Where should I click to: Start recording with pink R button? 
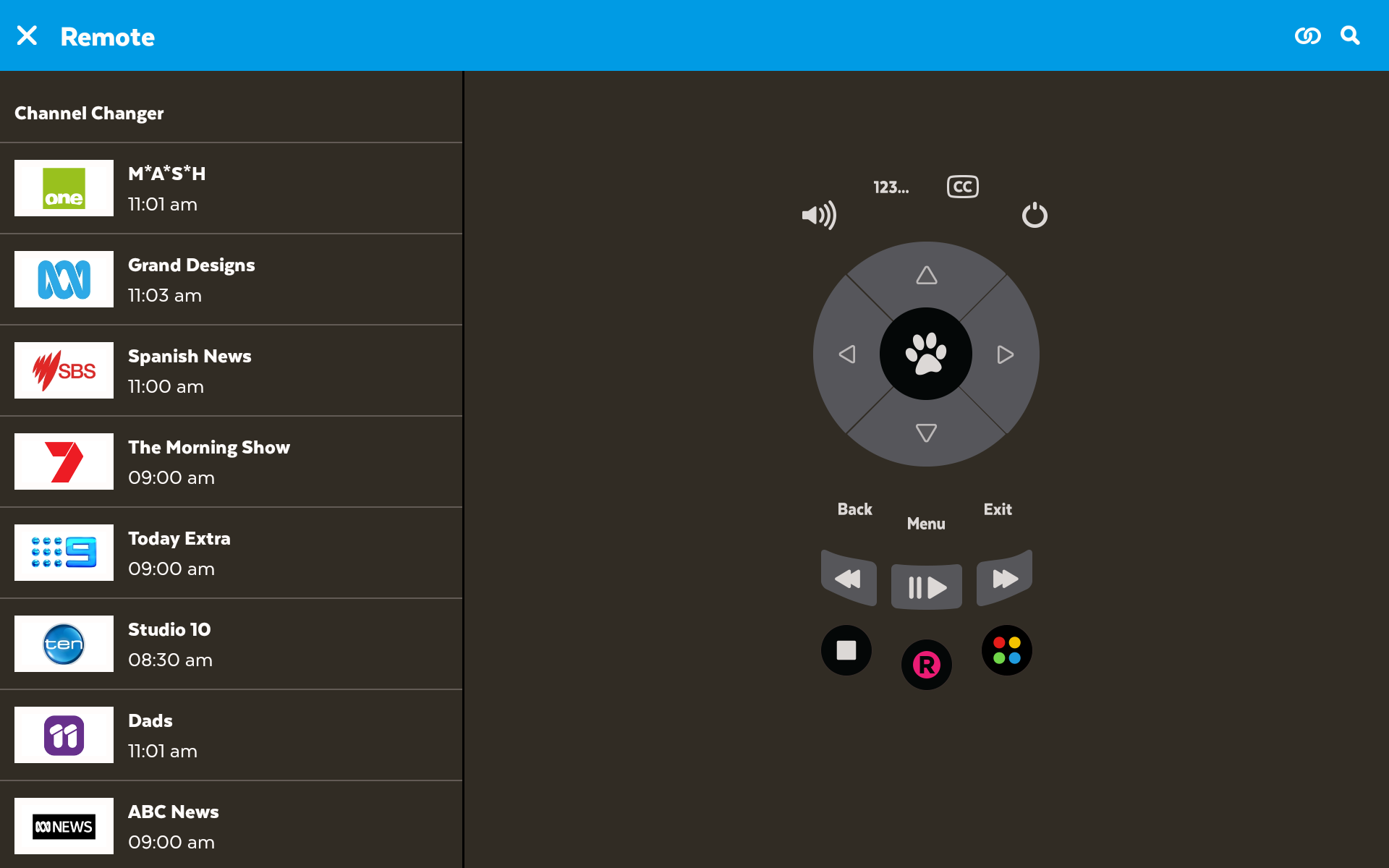pyautogui.click(x=927, y=665)
